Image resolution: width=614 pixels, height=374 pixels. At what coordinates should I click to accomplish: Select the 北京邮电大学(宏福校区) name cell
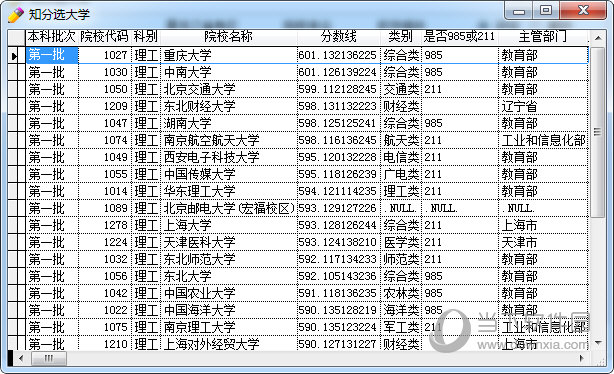tap(229, 208)
